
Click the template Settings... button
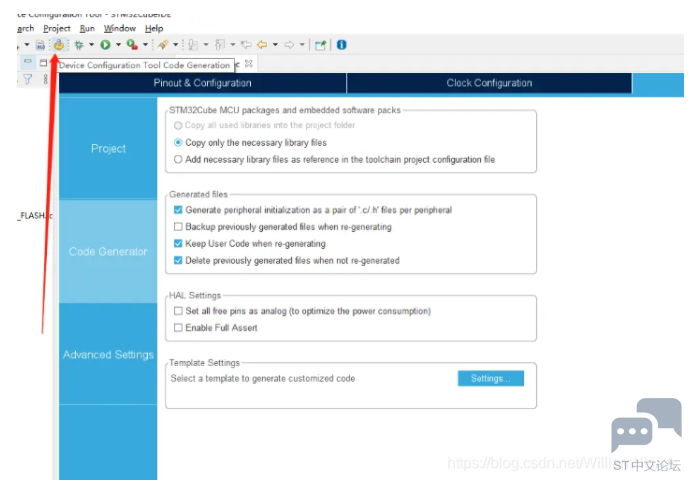[x=491, y=378]
